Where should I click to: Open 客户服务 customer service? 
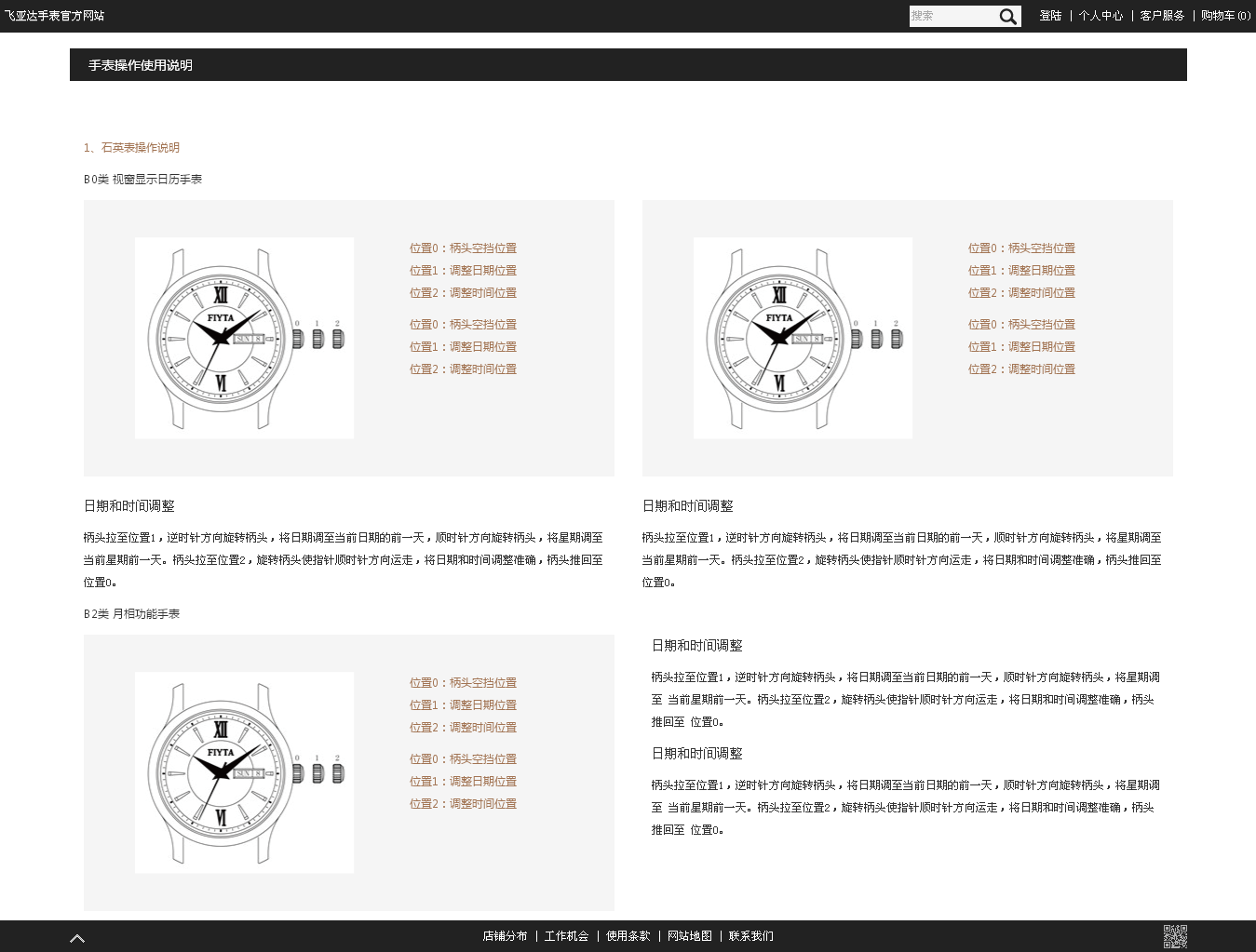click(1162, 16)
